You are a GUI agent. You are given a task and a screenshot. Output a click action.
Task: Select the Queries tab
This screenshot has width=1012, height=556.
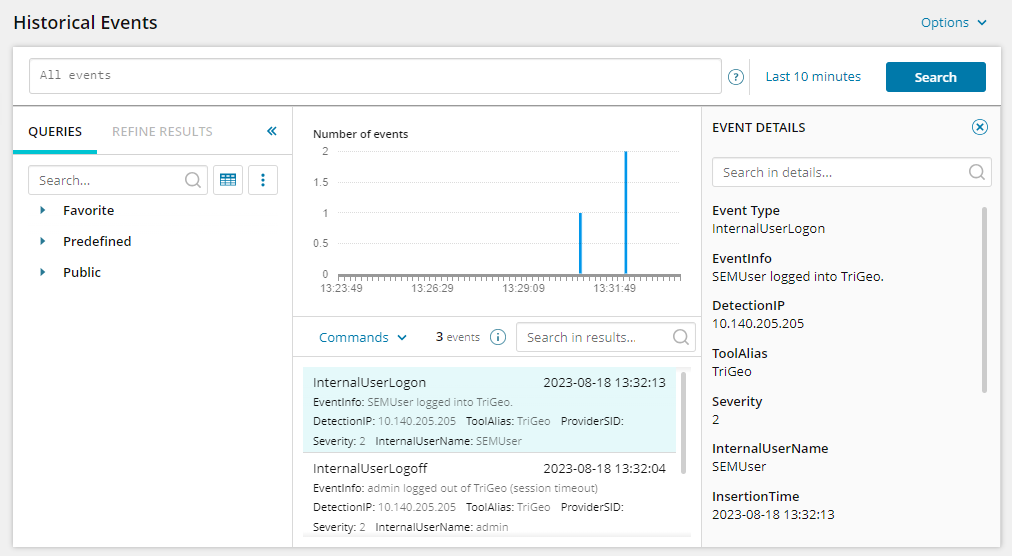pyautogui.click(x=55, y=131)
